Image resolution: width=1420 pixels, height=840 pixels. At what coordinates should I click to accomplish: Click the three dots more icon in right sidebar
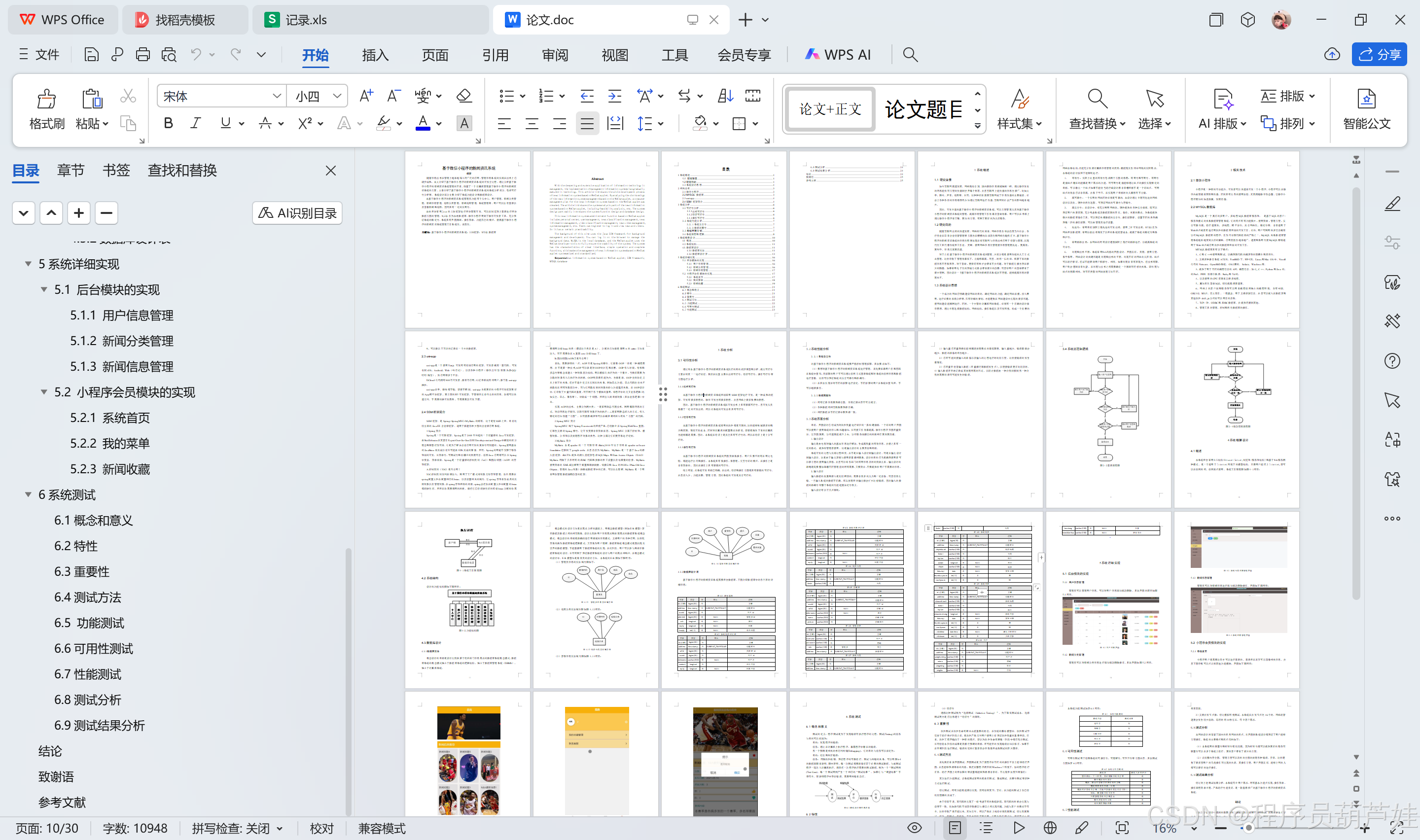coord(1392,519)
